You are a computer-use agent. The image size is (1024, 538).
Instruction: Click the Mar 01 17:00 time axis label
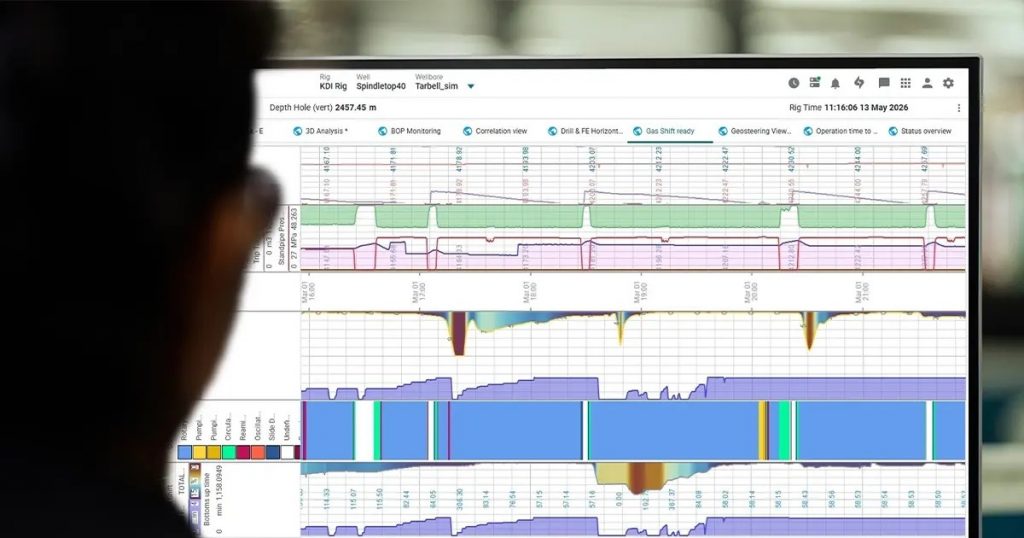click(419, 292)
